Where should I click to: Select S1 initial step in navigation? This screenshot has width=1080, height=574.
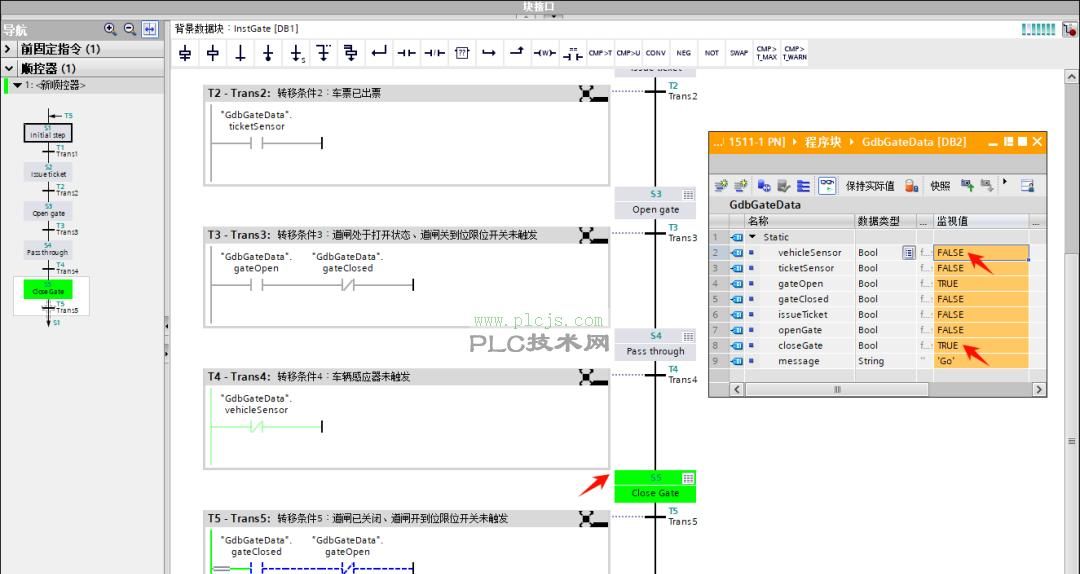point(48,132)
